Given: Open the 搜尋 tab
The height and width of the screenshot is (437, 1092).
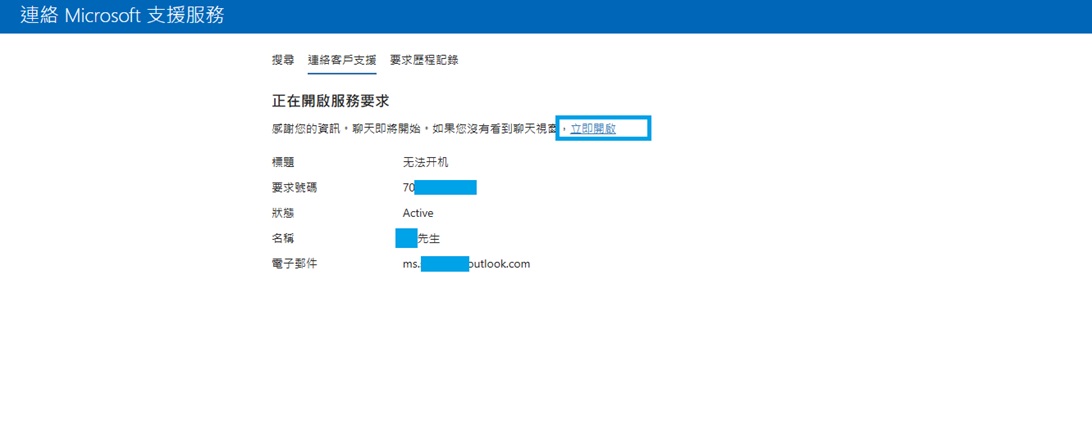Looking at the screenshot, I should (x=283, y=60).
